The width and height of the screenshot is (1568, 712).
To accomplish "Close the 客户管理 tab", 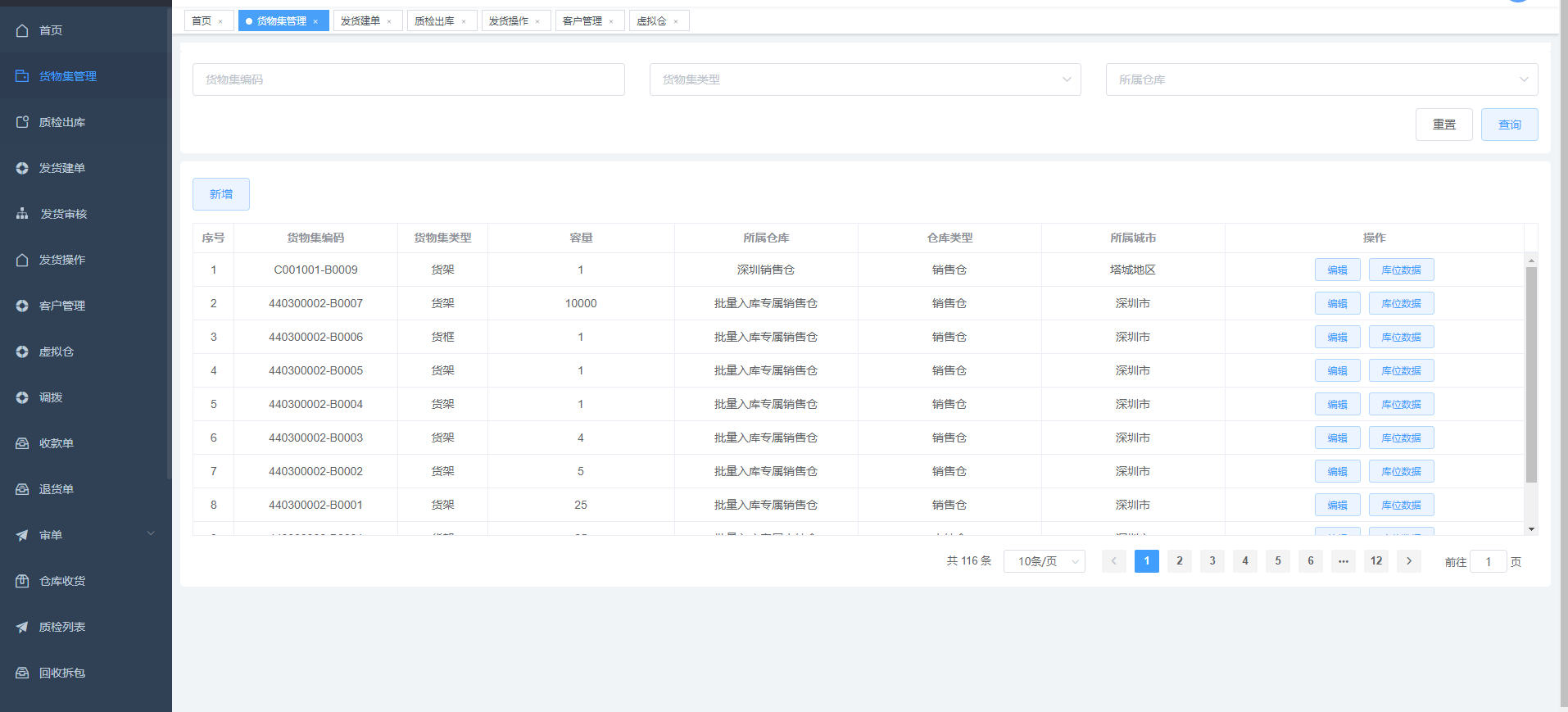I will [611, 21].
